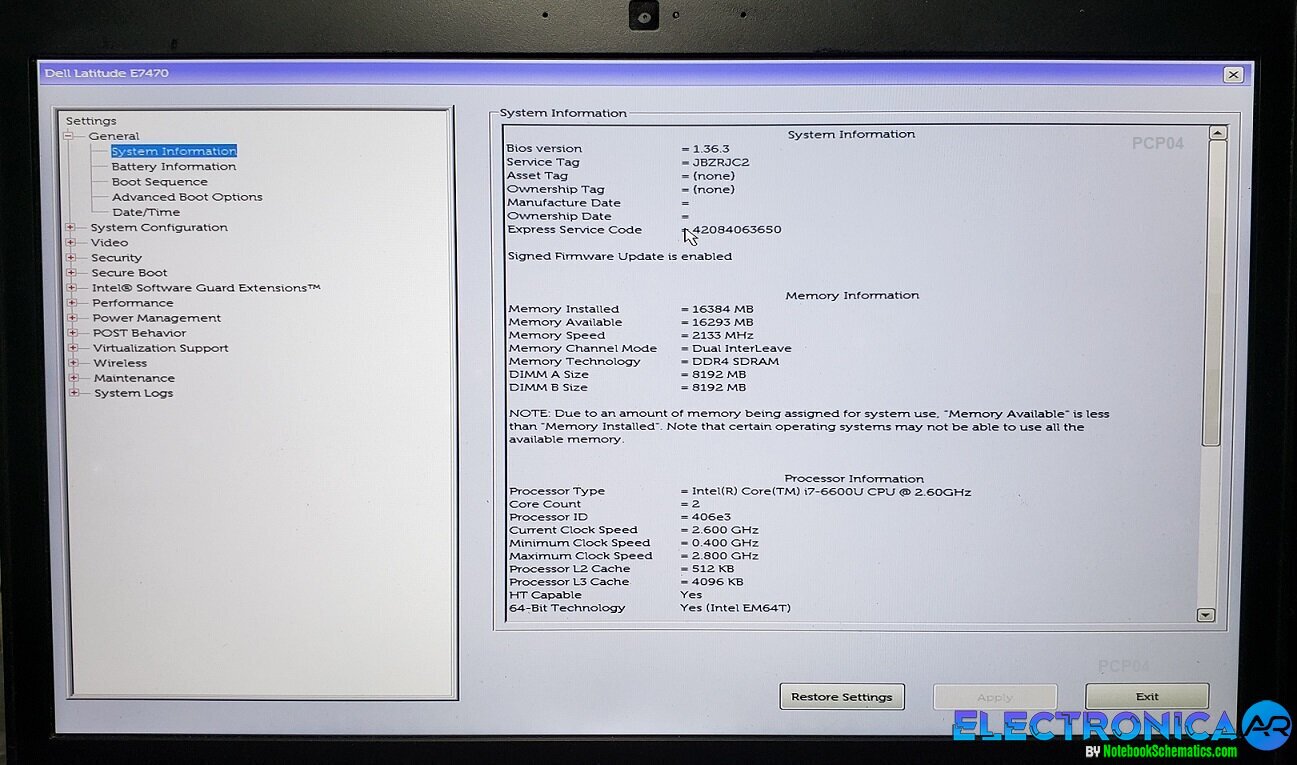Click the System Information scrollbar thumb
Viewport: 1297px width, 765px height.
(x=1213, y=293)
